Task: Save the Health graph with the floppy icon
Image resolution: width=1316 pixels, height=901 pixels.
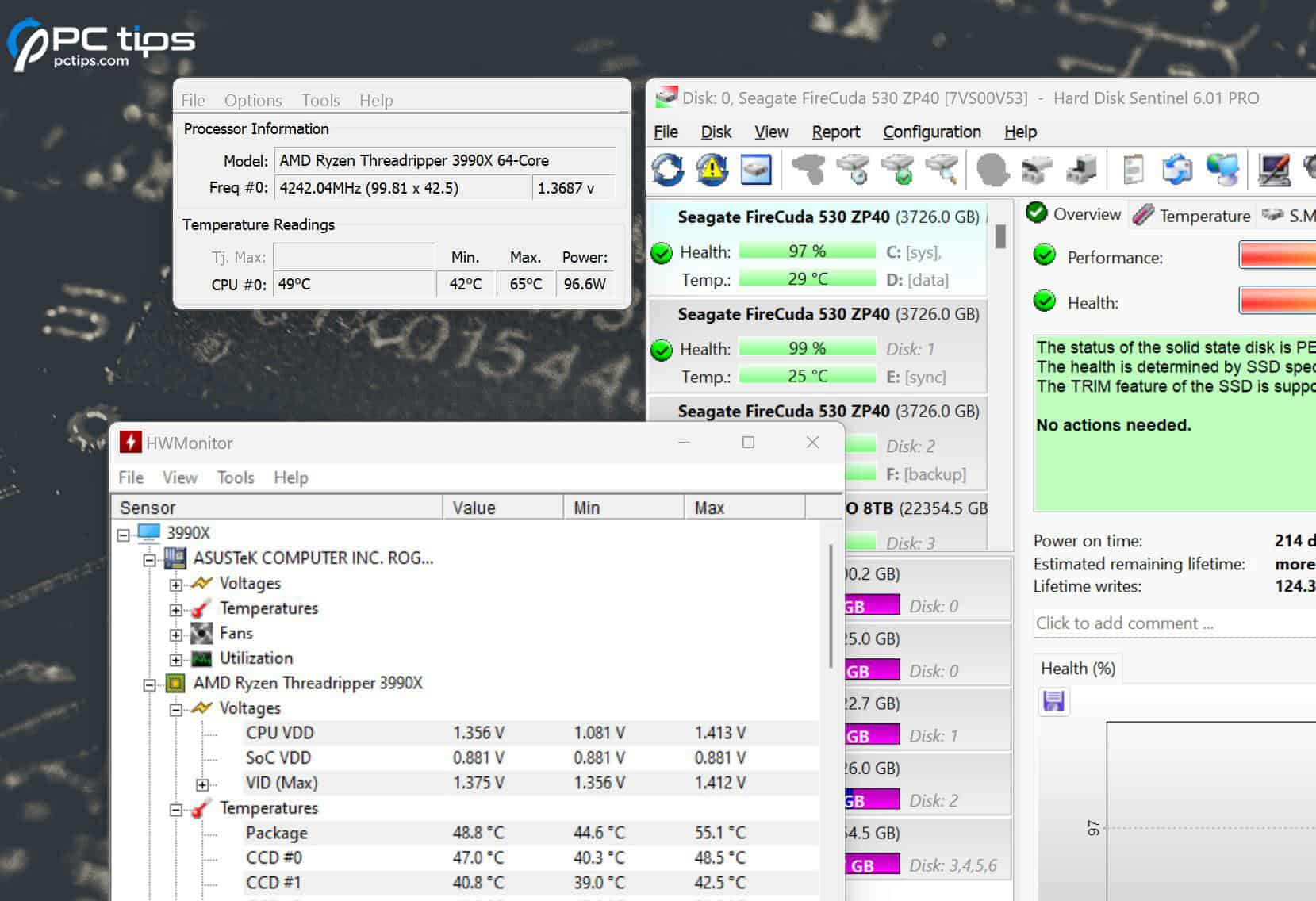Action: point(1053,701)
